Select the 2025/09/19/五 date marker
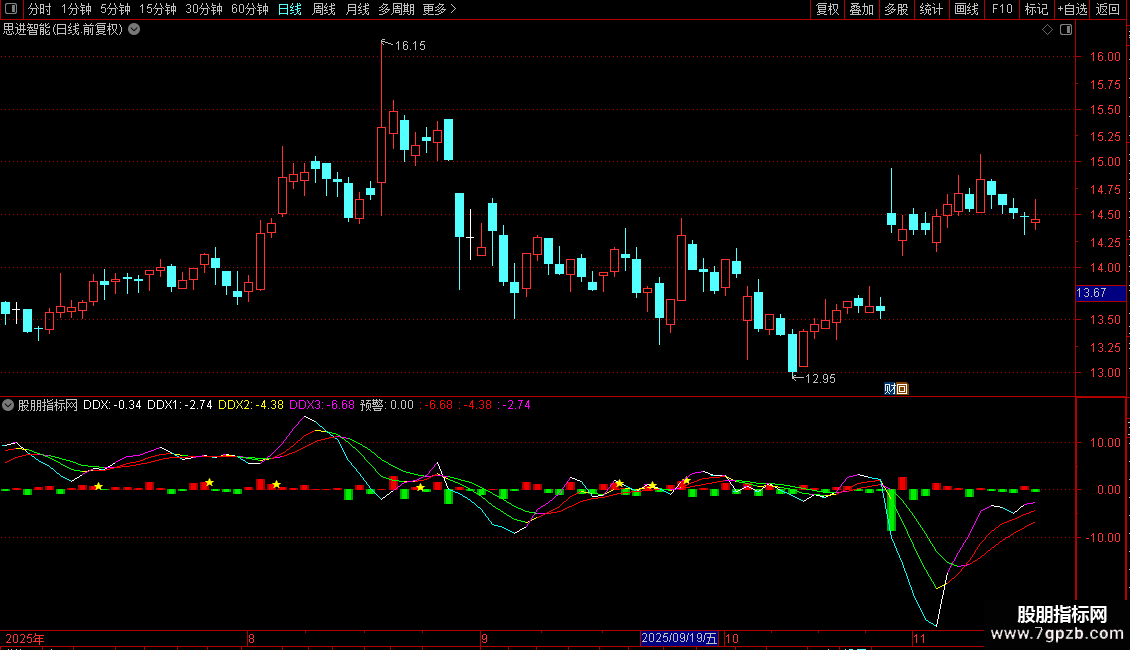Image resolution: width=1130 pixels, height=650 pixels. (x=680, y=638)
